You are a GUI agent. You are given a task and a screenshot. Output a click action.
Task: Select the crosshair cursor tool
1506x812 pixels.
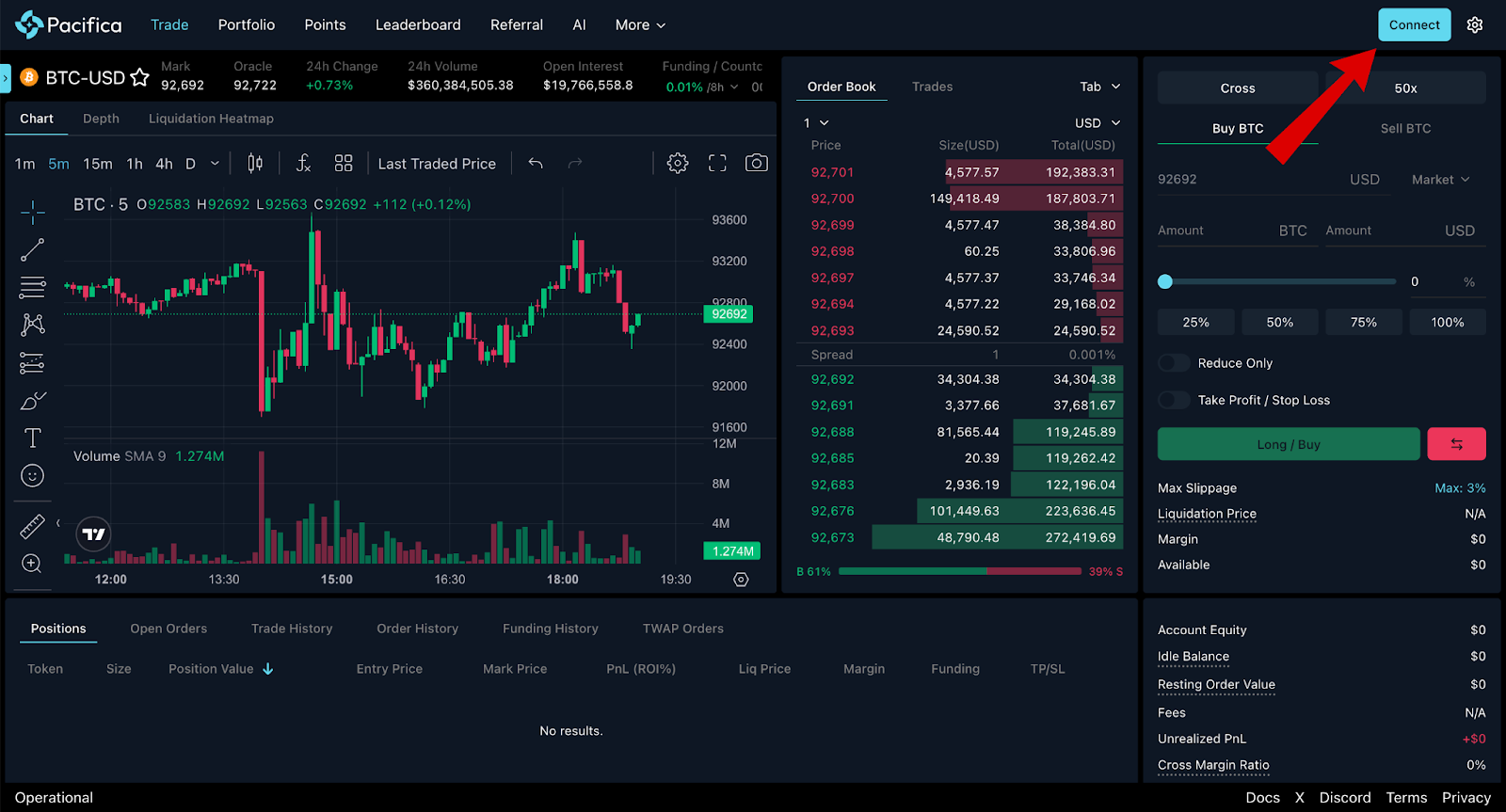[33, 213]
